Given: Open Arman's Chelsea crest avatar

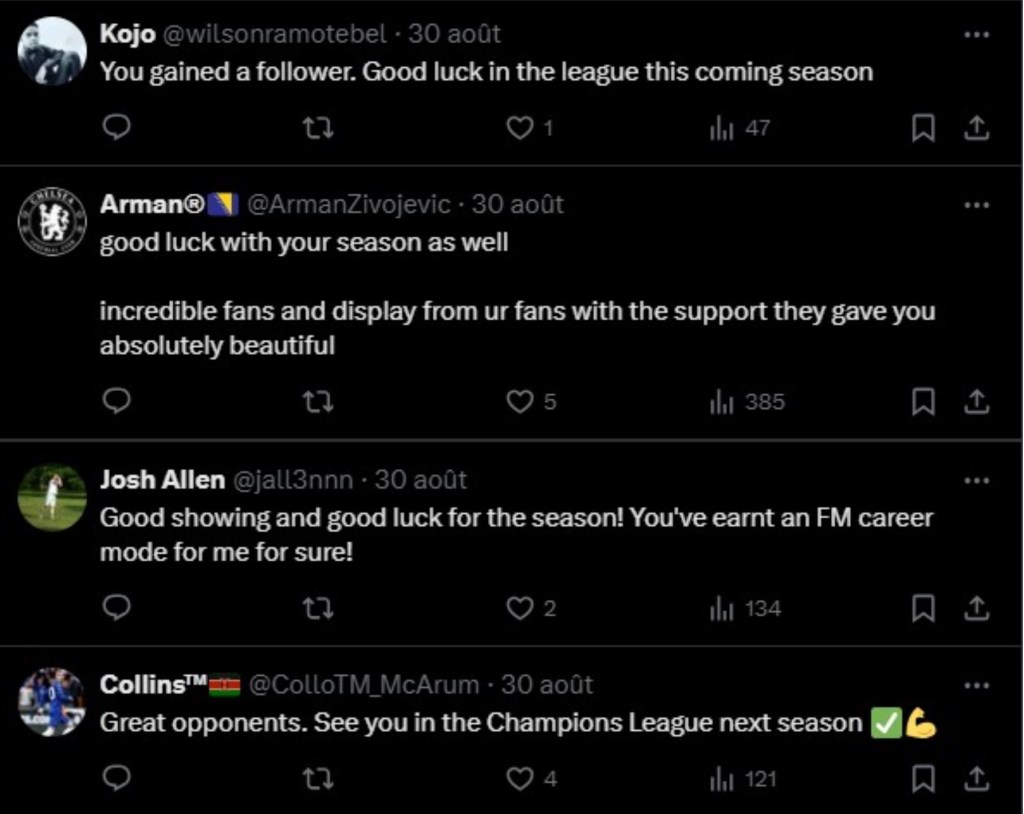Looking at the screenshot, I should point(52,222).
